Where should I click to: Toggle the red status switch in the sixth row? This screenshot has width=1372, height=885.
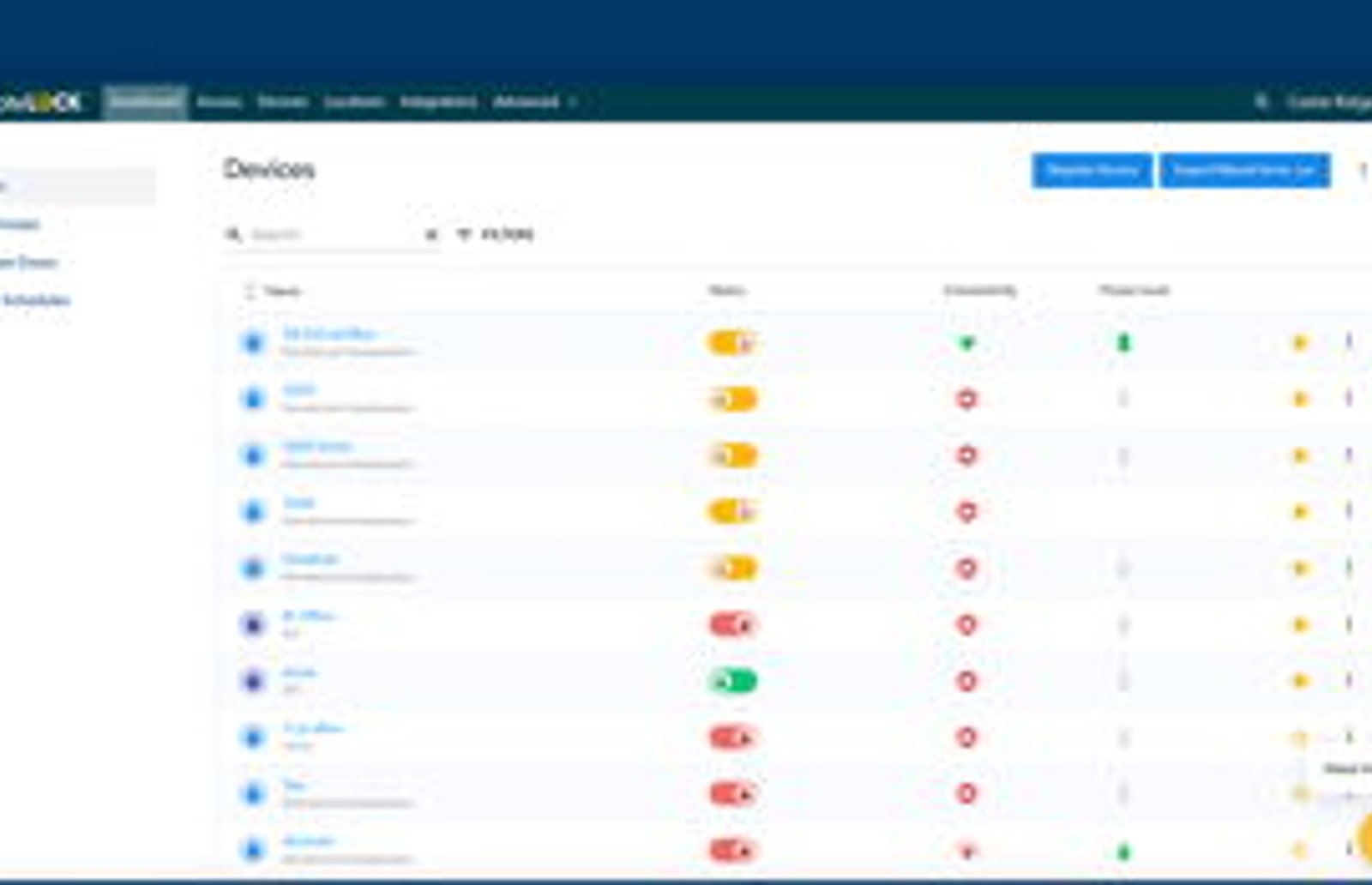click(731, 625)
